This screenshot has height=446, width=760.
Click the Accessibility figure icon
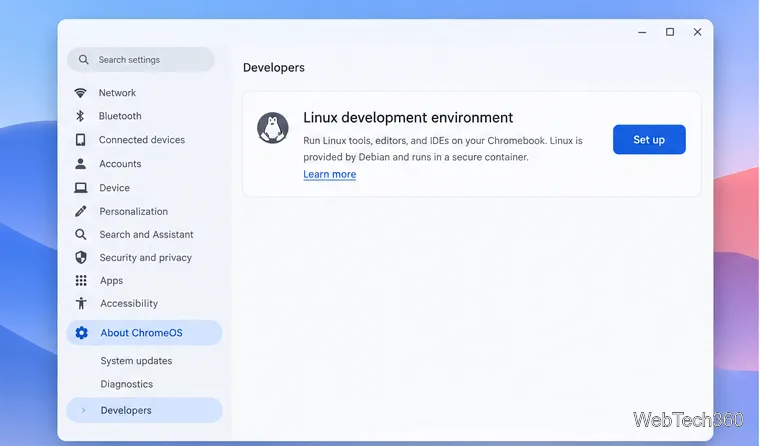tap(81, 303)
